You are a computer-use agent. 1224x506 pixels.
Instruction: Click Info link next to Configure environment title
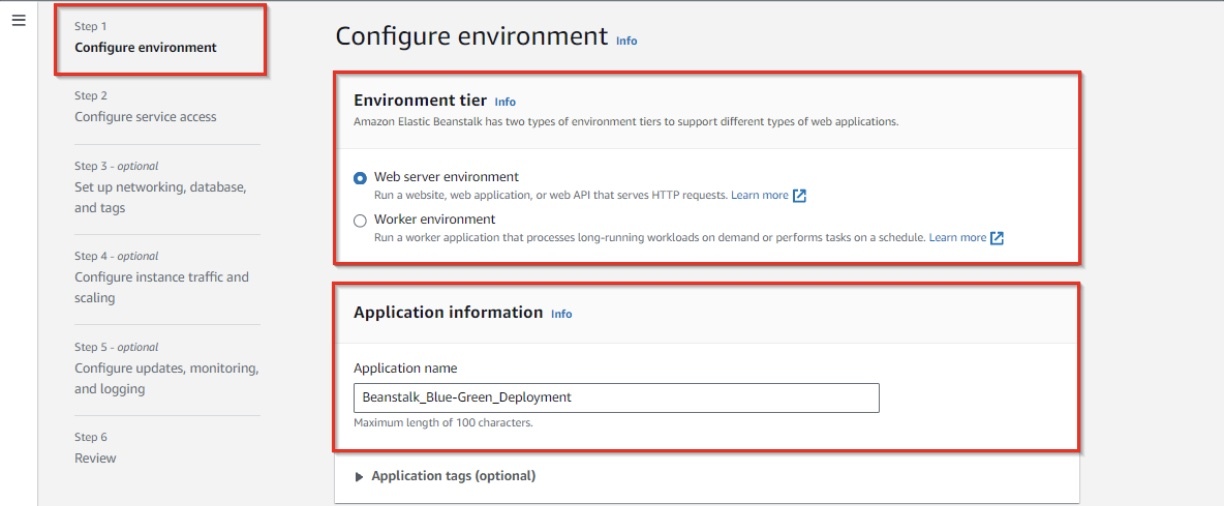tap(627, 41)
